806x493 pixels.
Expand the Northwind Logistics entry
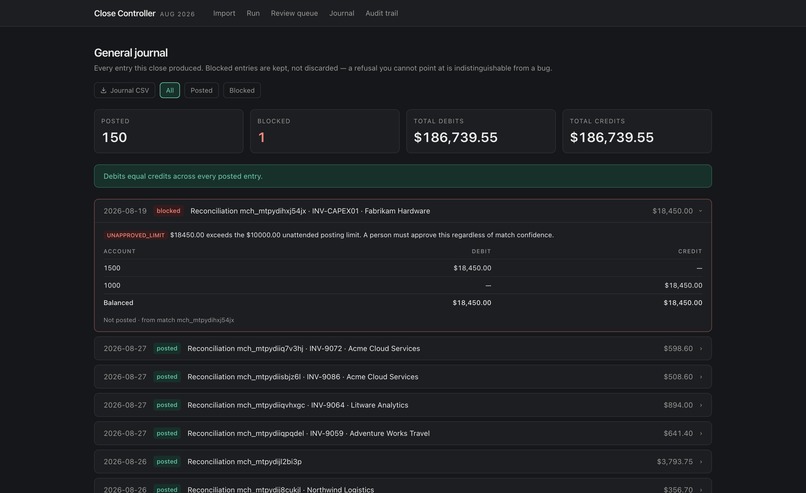pos(402,486)
